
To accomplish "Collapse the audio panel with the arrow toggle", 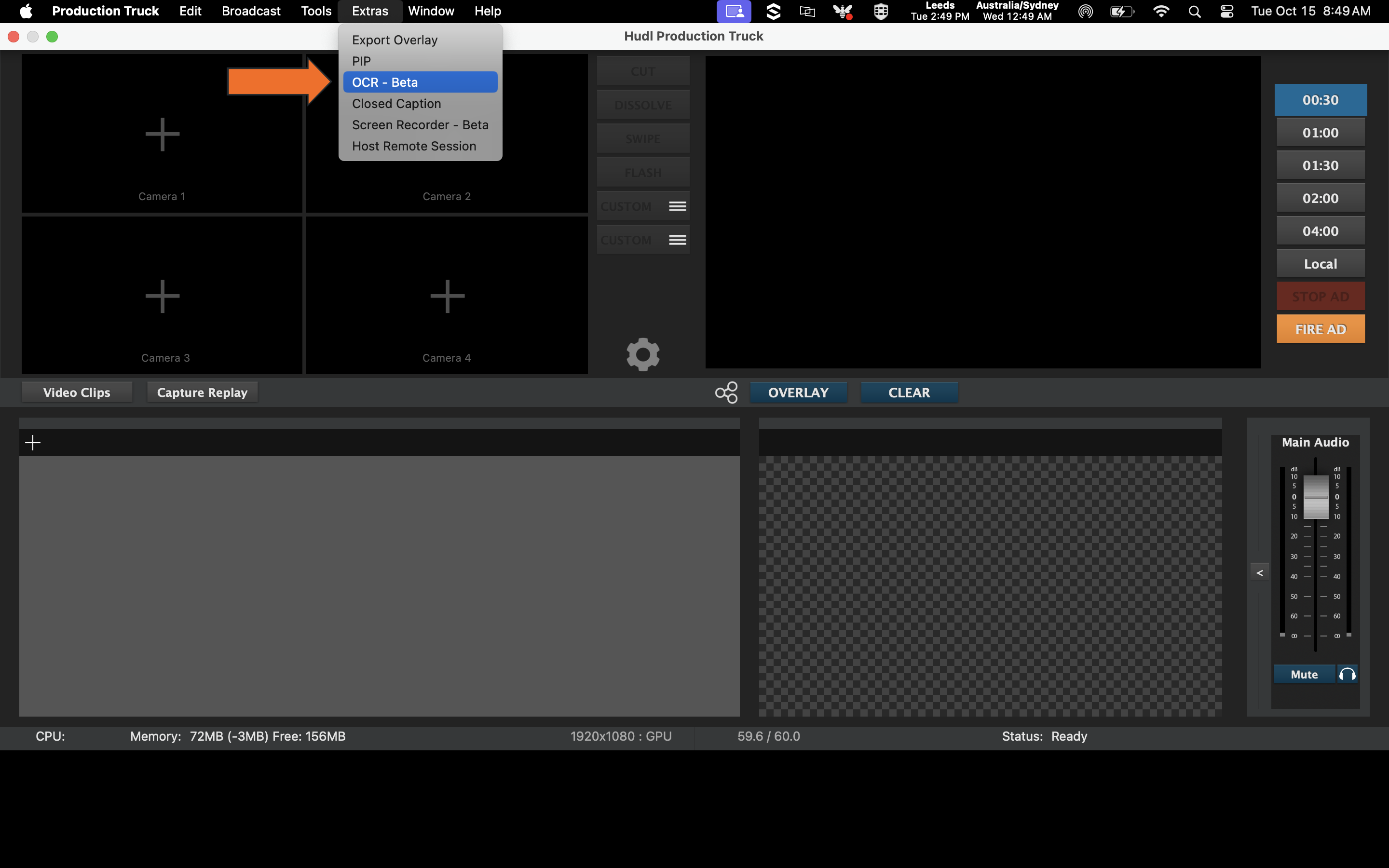I will click(1260, 572).
